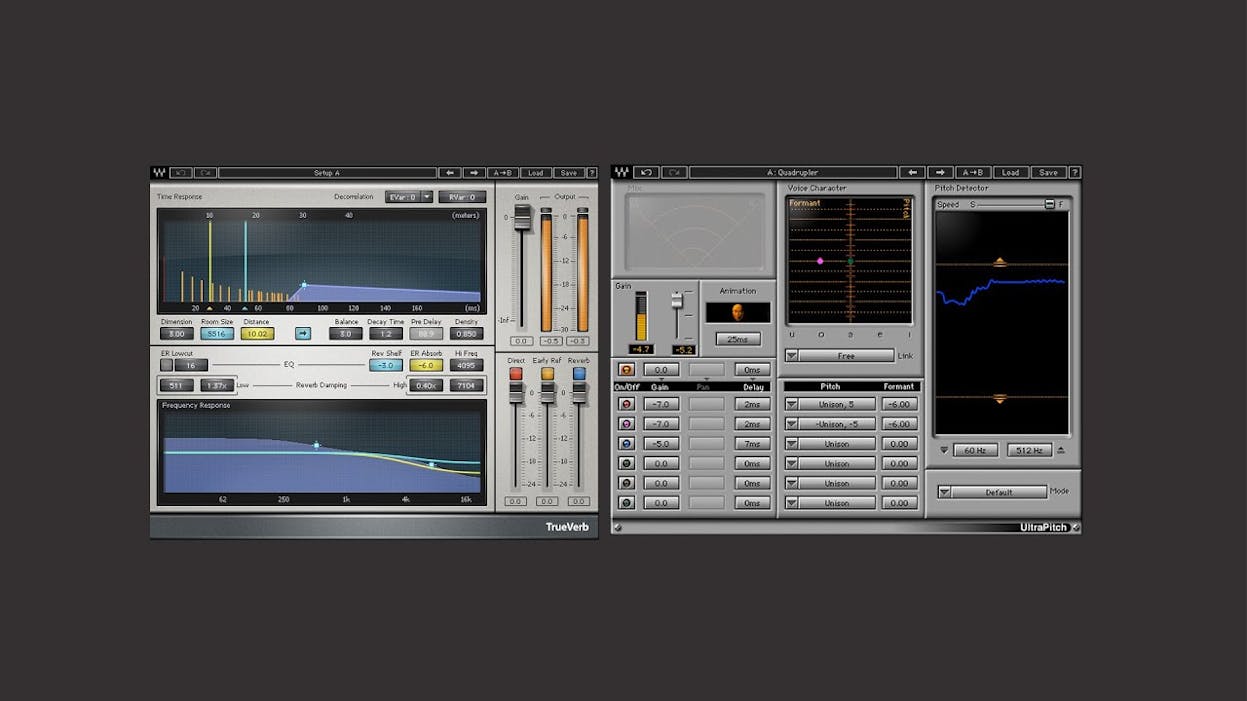
Task: Click TrueVerb's redo arrow icon
Action: [x=207, y=172]
